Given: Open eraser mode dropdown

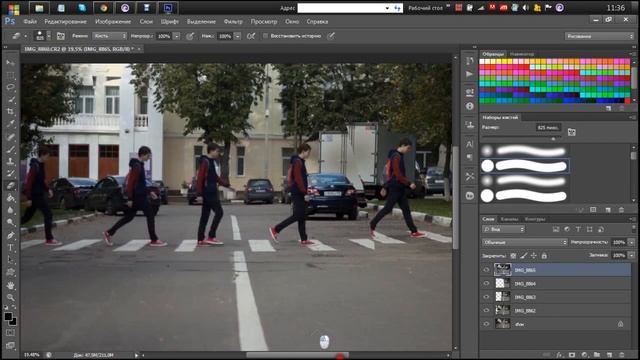Looking at the screenshot, I should 110,36.
